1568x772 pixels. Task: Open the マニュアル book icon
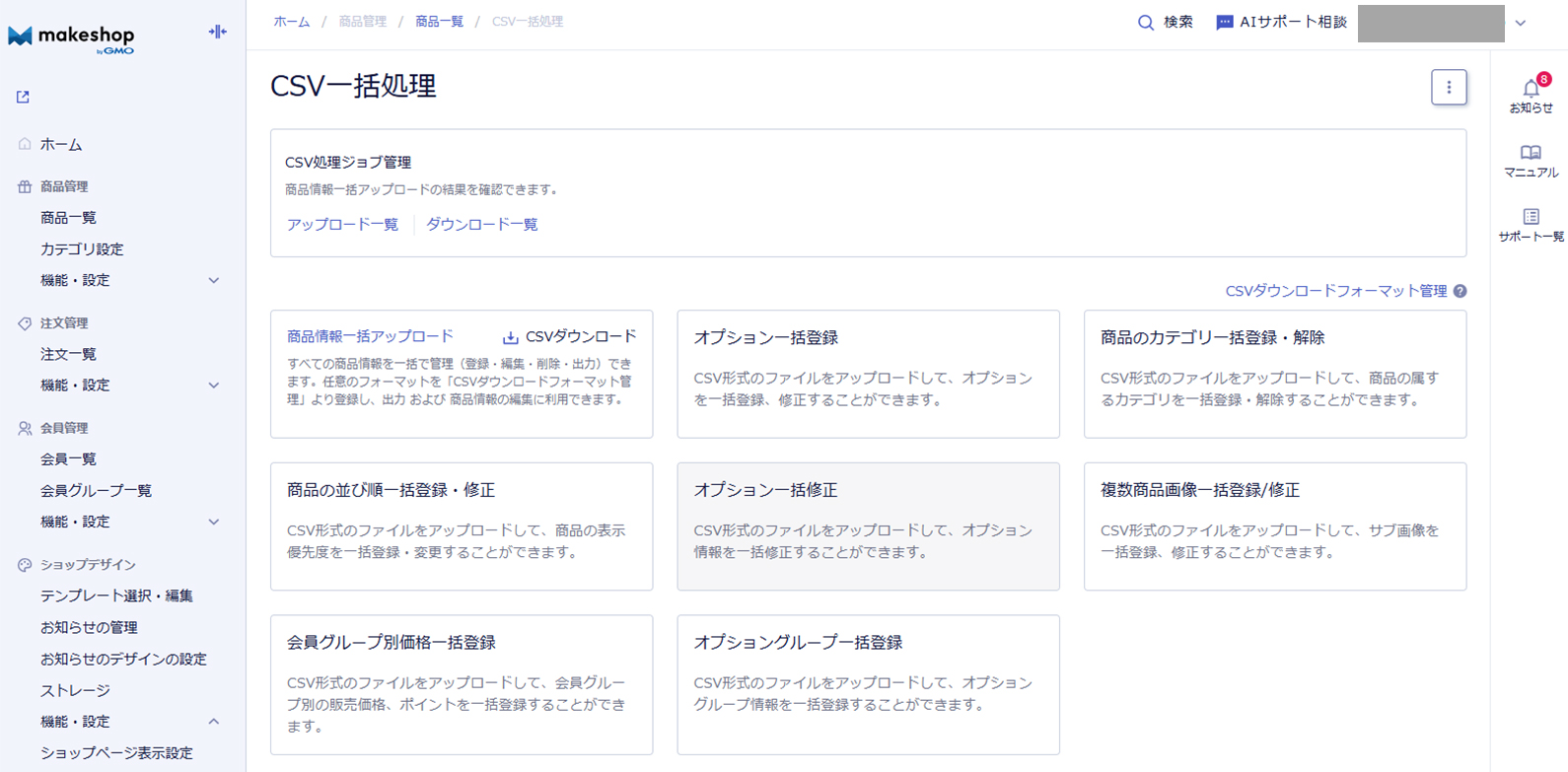(x=1531, y=153)
